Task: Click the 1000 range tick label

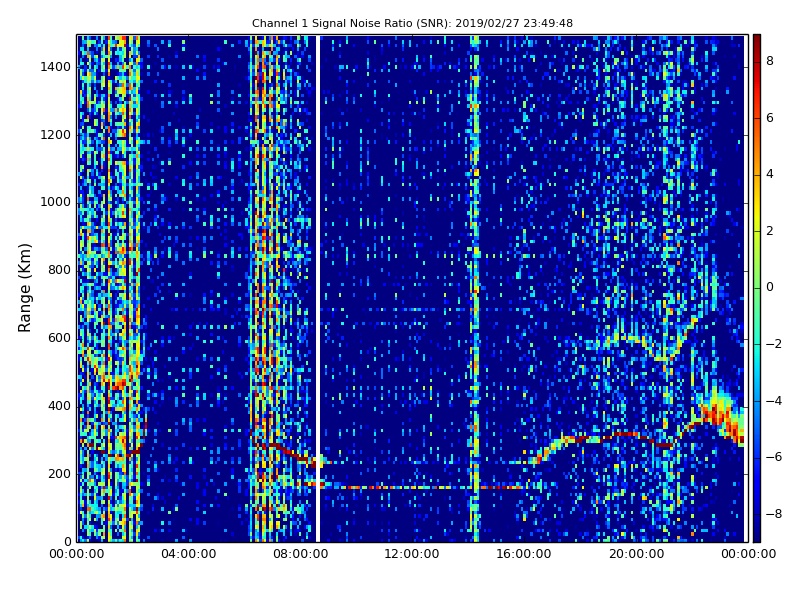Action: pos(55,203)
